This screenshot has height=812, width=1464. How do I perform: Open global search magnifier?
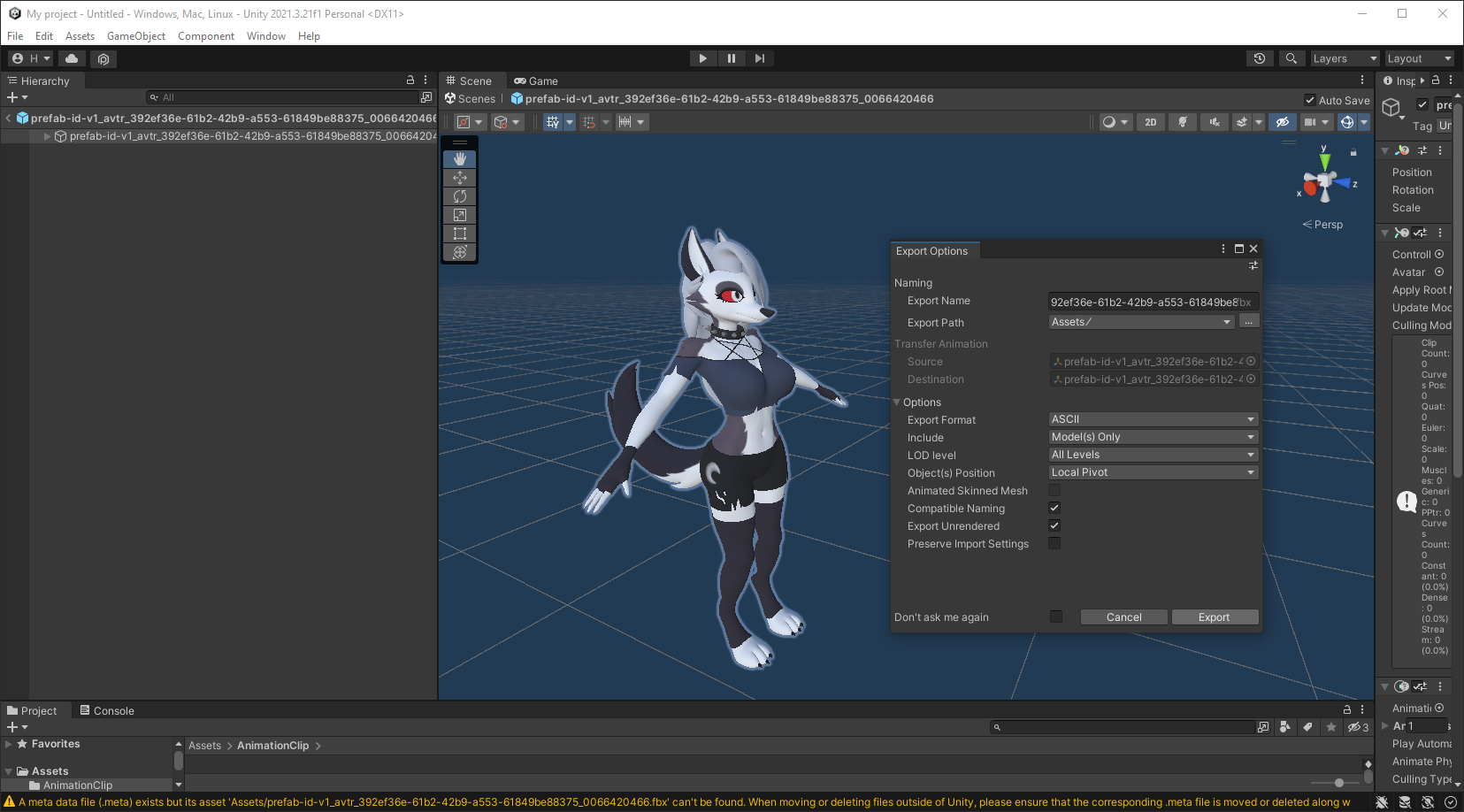click(x=1292, y=58)
